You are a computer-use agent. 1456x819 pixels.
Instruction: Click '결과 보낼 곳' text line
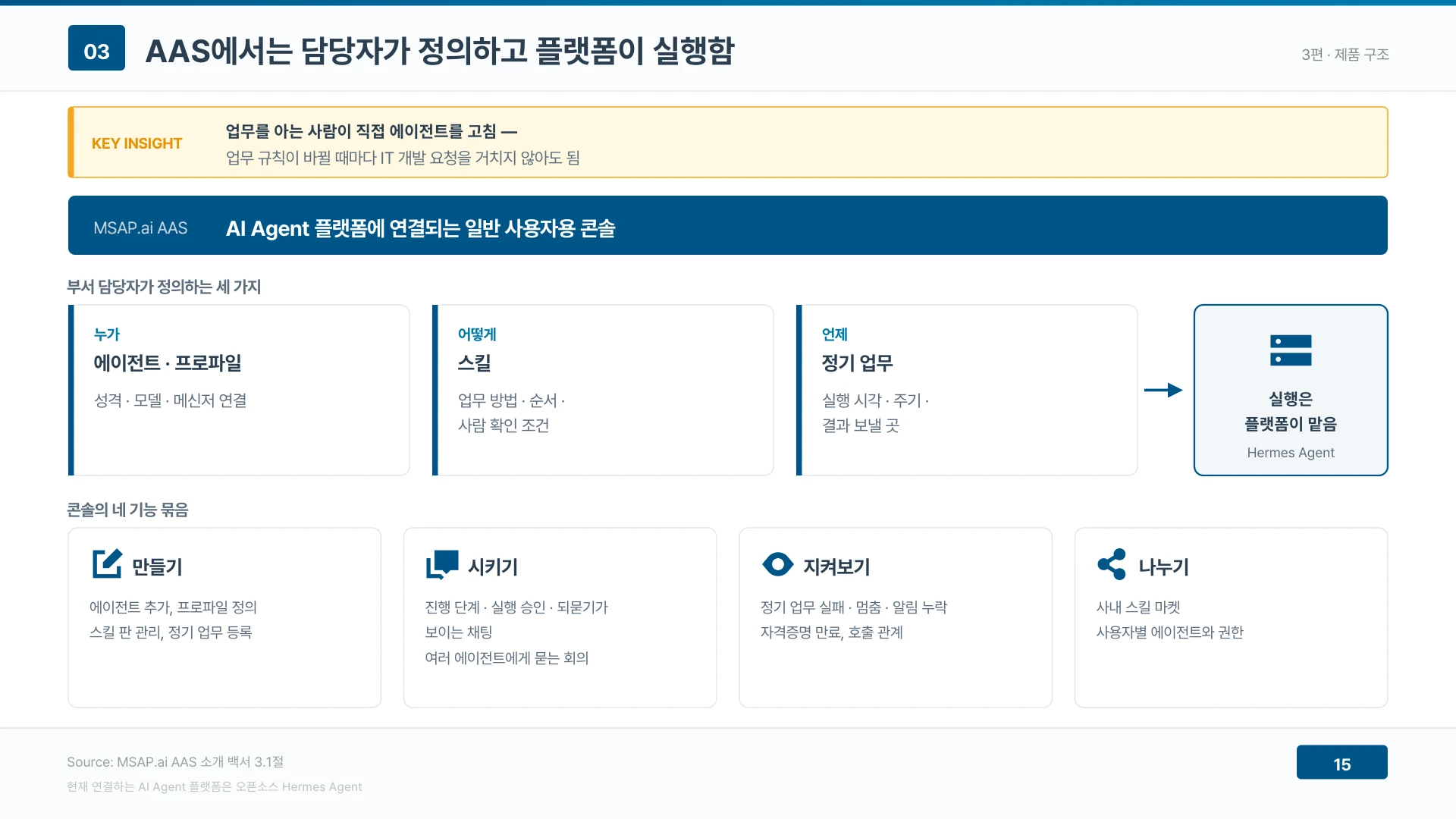coord(861,425)
